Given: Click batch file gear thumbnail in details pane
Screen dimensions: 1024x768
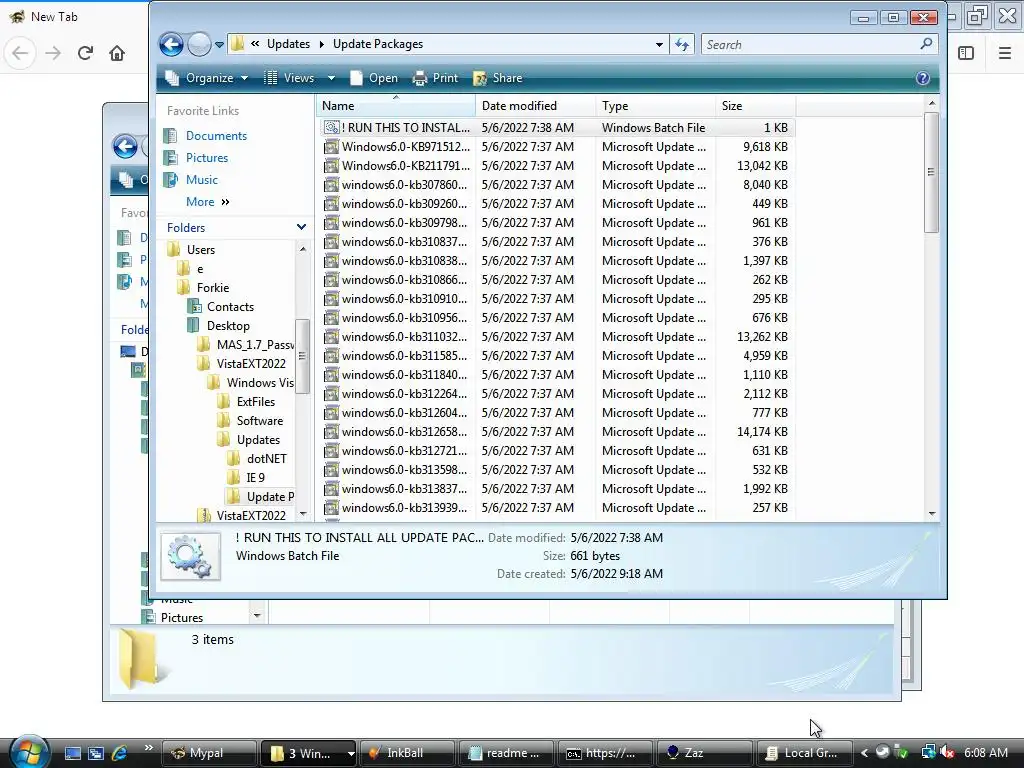Looking at the screenshot, I should [191, 556].
